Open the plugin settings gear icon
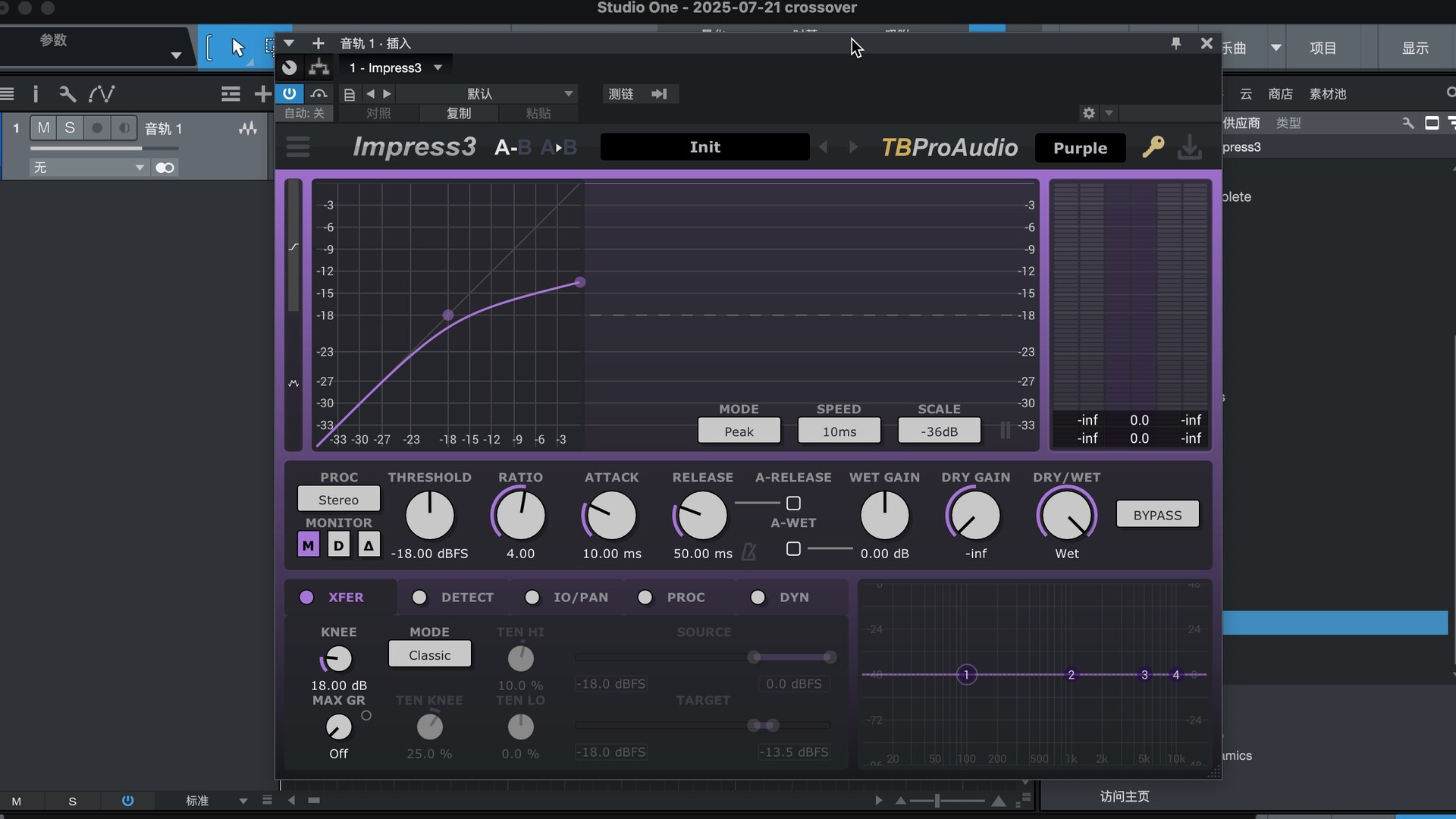1456x819 pixels. pos(1089,113)
